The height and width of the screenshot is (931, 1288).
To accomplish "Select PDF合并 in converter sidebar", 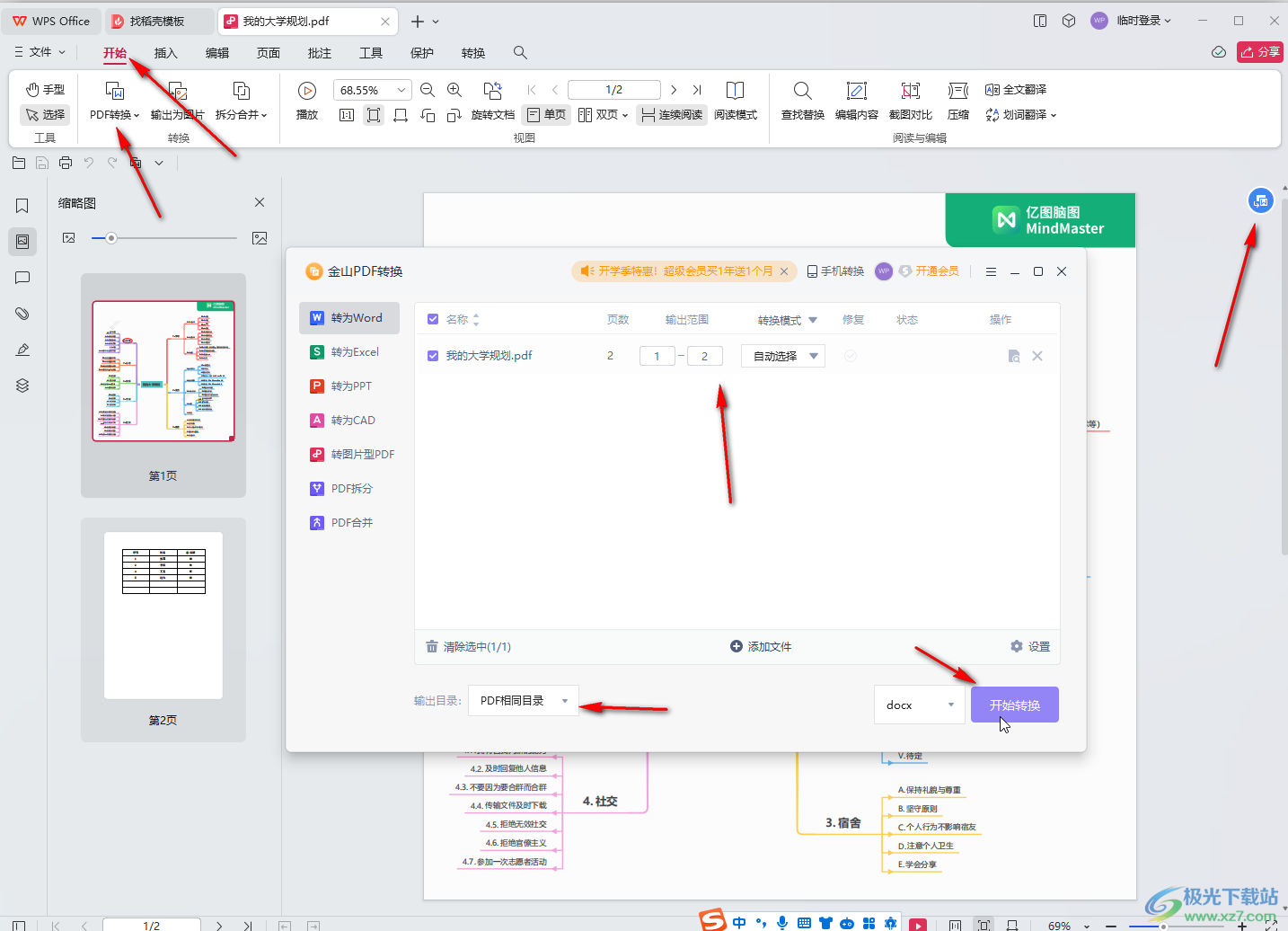I will click(349, 523).
